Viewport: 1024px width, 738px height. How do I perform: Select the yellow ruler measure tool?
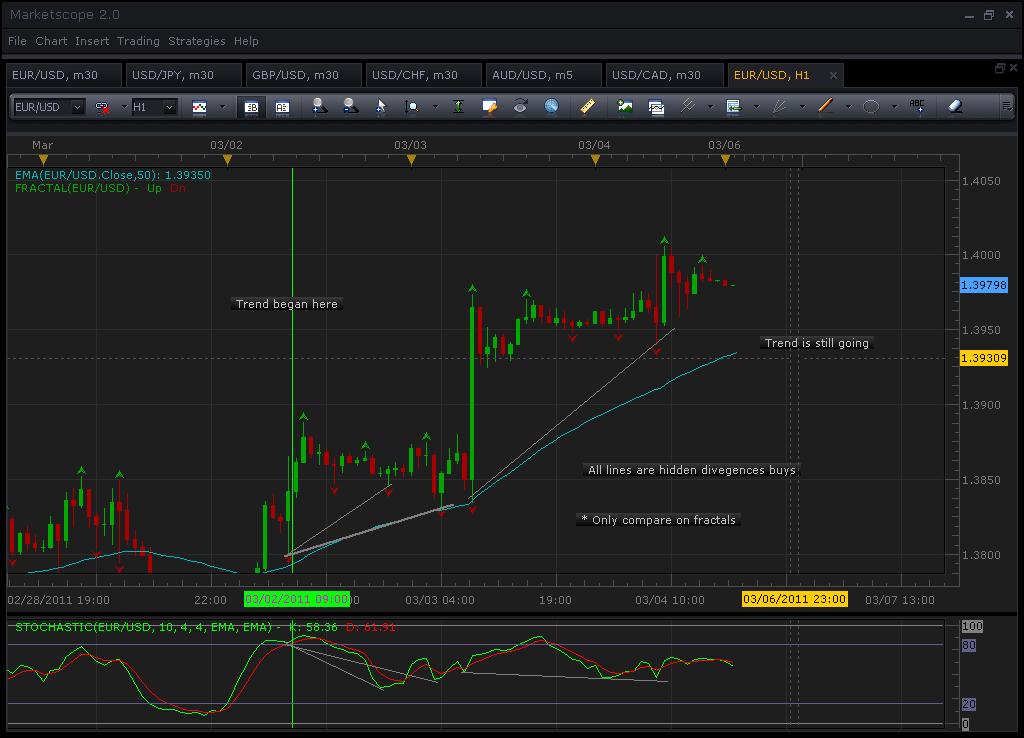pyautogui.click(x=587, y=106)
